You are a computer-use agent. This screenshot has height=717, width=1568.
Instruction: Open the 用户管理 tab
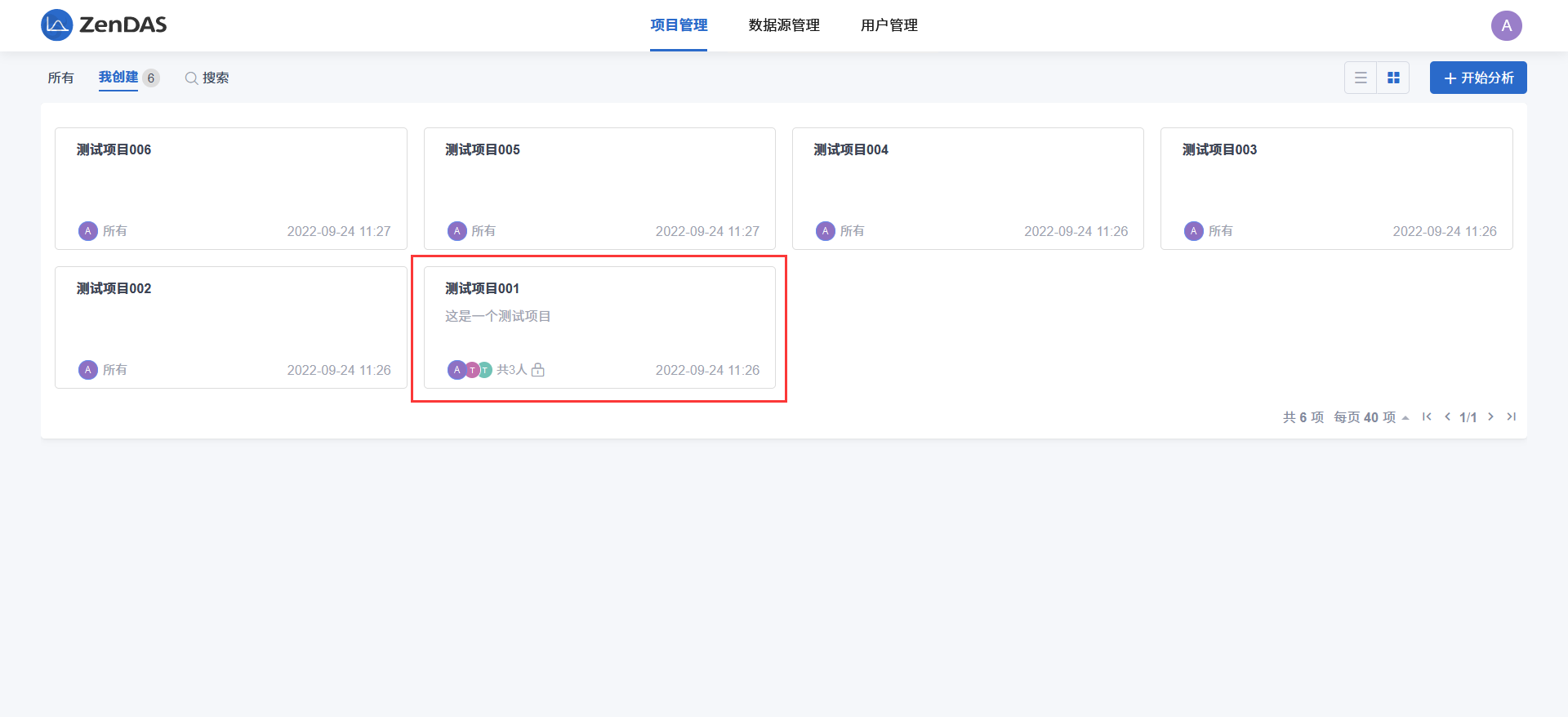point(889,25)
